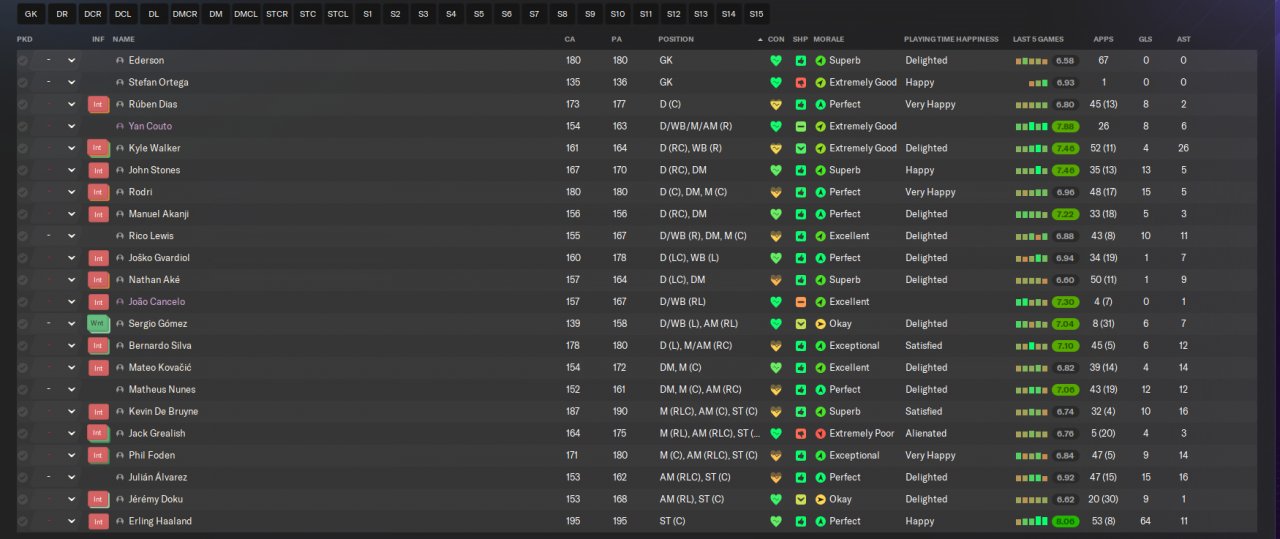Image resolution: width=1280 pixels, height=539 pixels.
Task: Open Erling Haaland's player profile
Action: [x=160, y=521]
